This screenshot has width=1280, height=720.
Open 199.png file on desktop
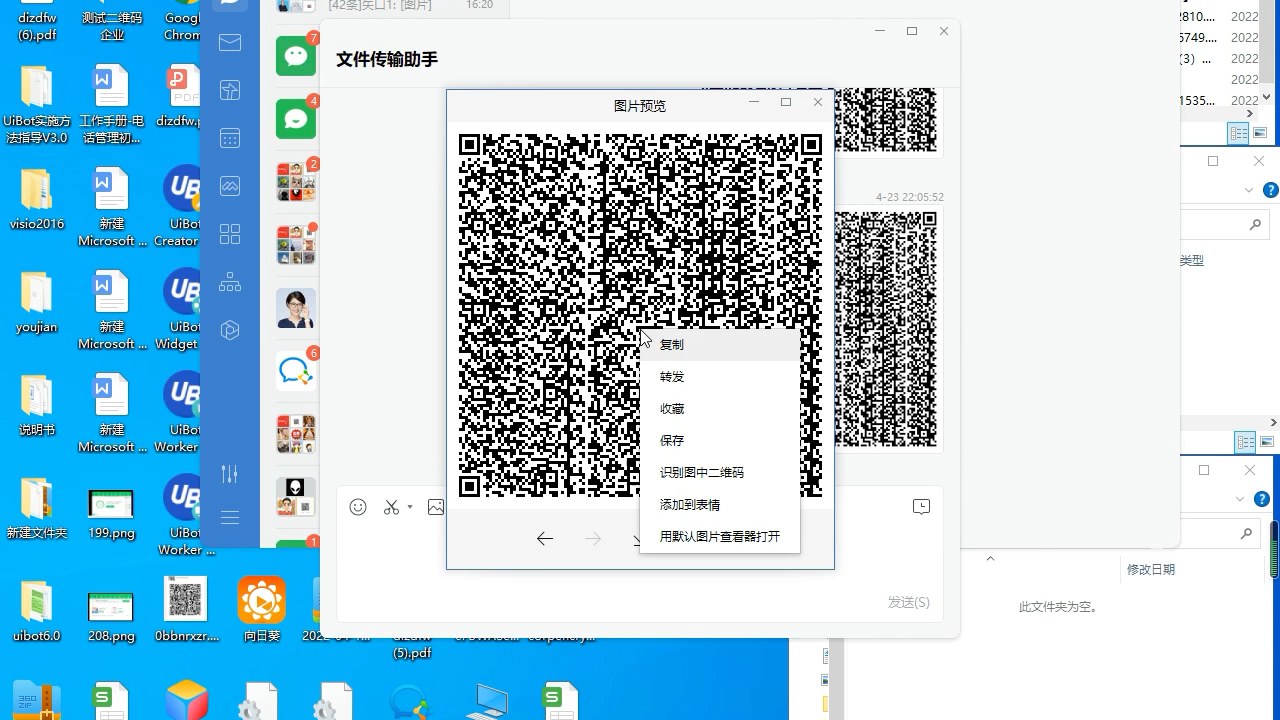[x=111, y=514]
